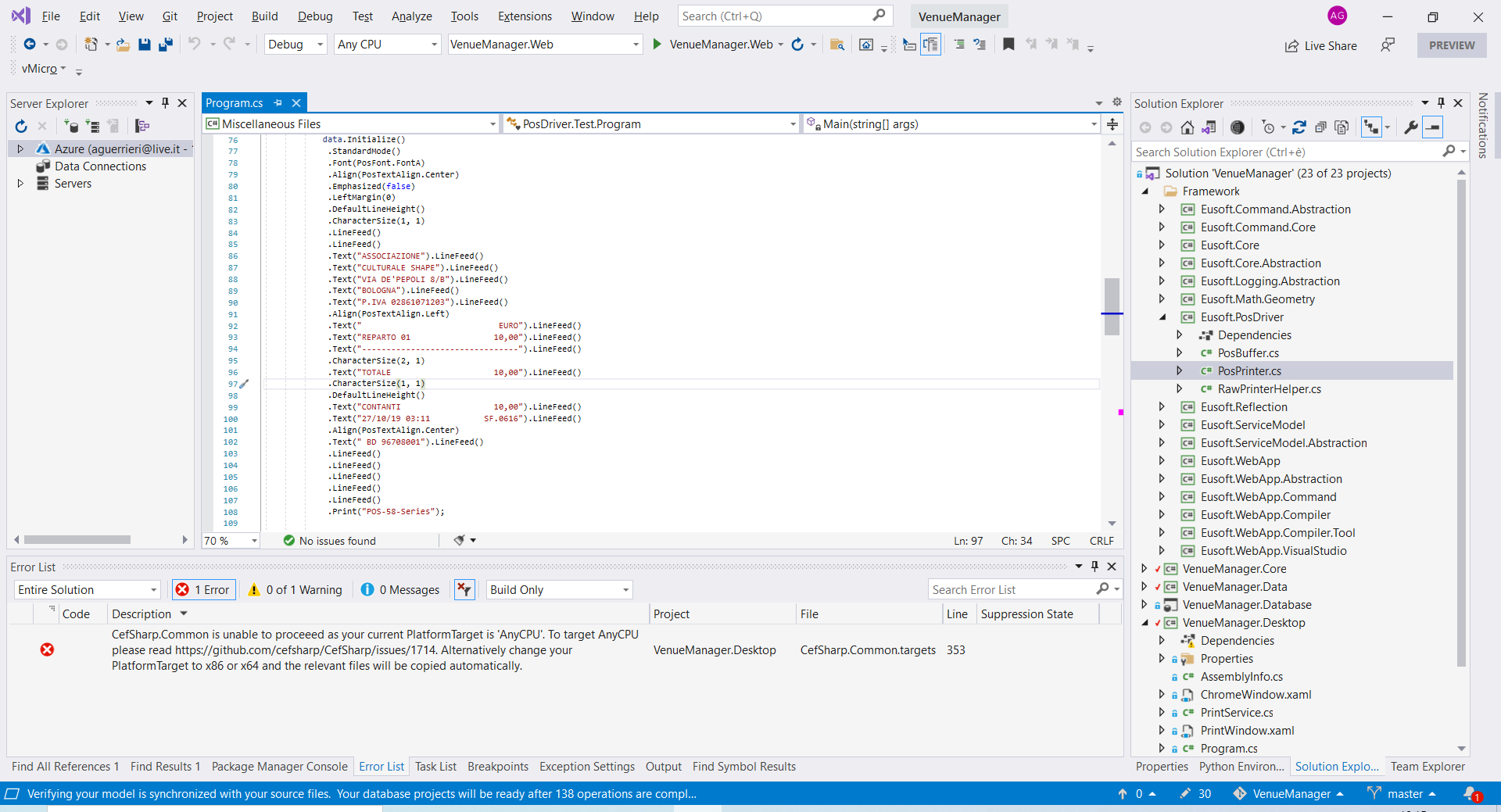Click the pending changes count 30
1501x812 pixels.
1196,794
